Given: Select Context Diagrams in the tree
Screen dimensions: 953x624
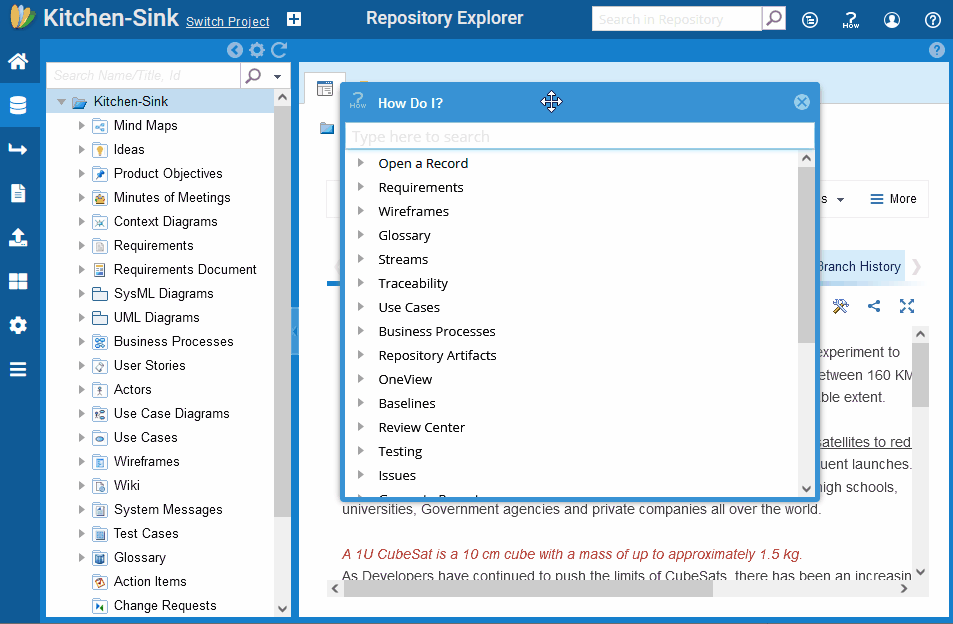Looking at the screenshot, I should pyautogui.click(x=165, y=222).
